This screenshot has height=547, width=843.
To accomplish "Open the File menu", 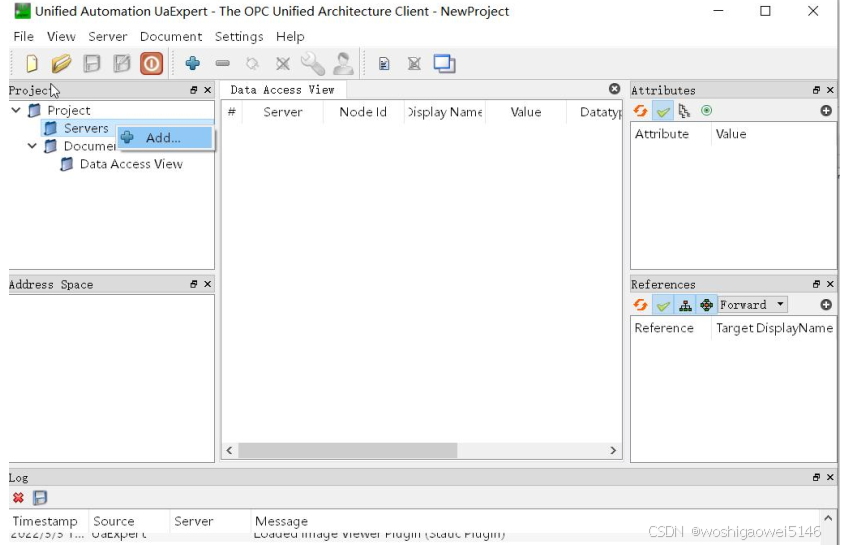I will [x=24, y=37].
